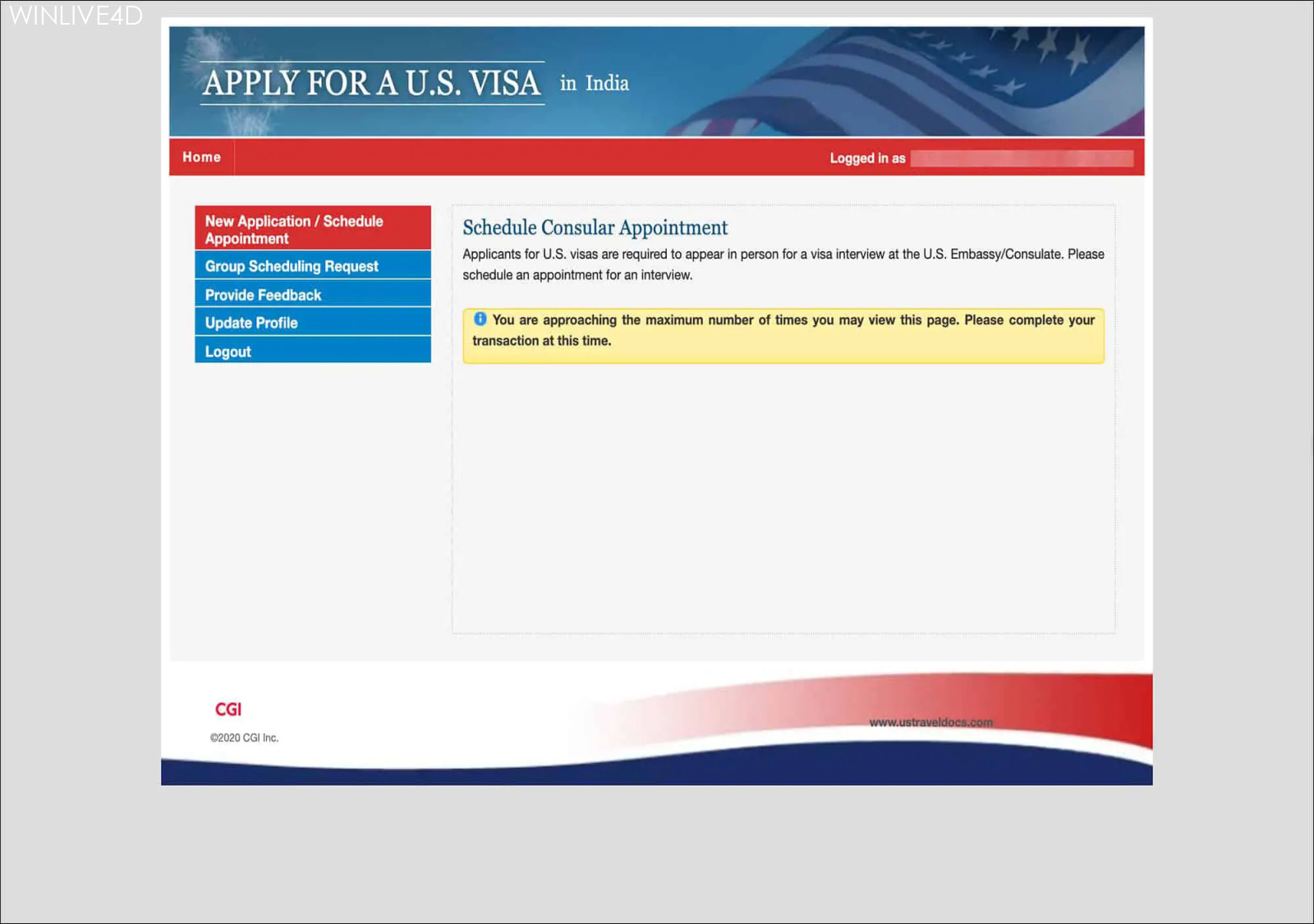Click the "in India" country label
Image resolution: width=1314 pixels, height=924 pixels.
(x=595, y=84)
